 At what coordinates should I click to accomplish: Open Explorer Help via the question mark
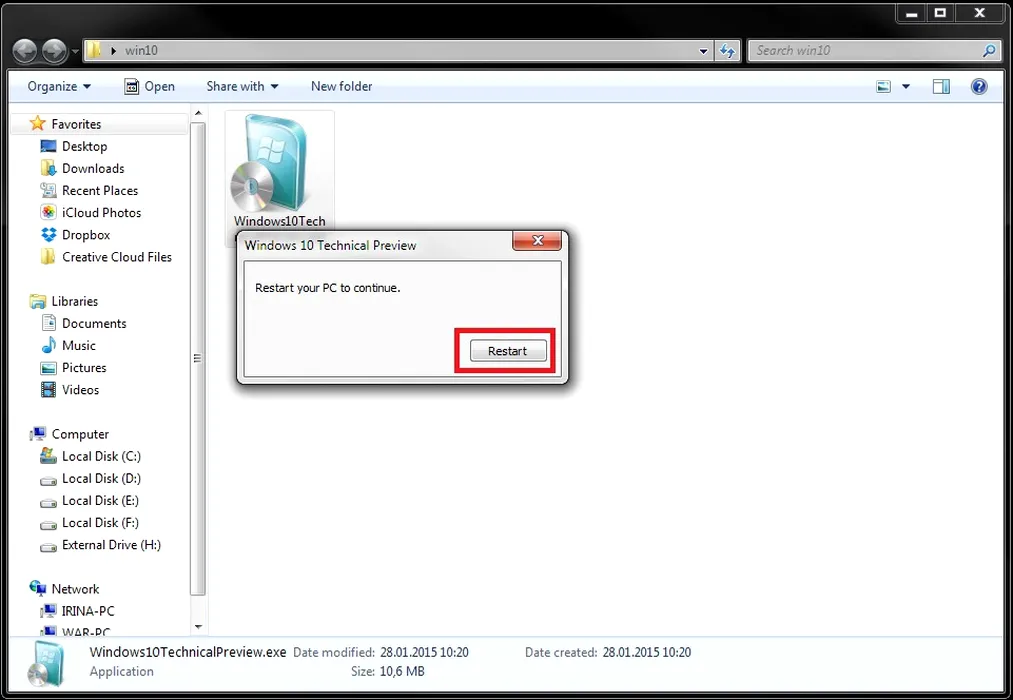tap(979, 87)
